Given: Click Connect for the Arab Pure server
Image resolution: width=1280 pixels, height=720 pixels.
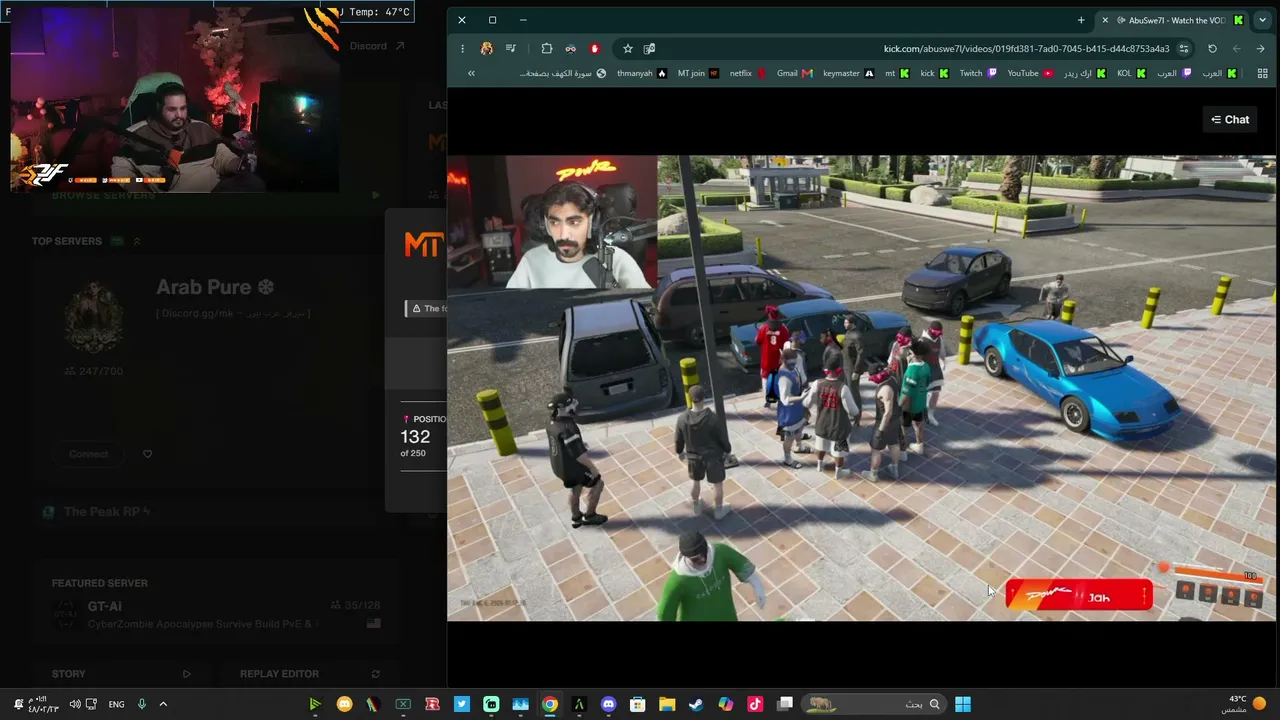Looking at the screenshot, I should pos(88,454).
